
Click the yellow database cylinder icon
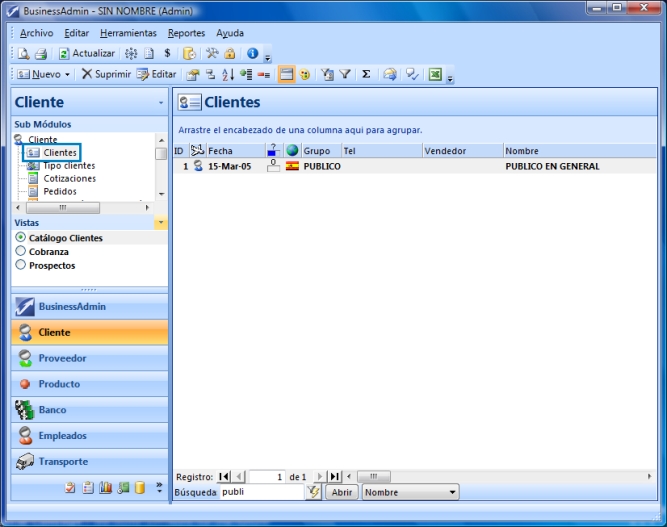click(140, 487)
